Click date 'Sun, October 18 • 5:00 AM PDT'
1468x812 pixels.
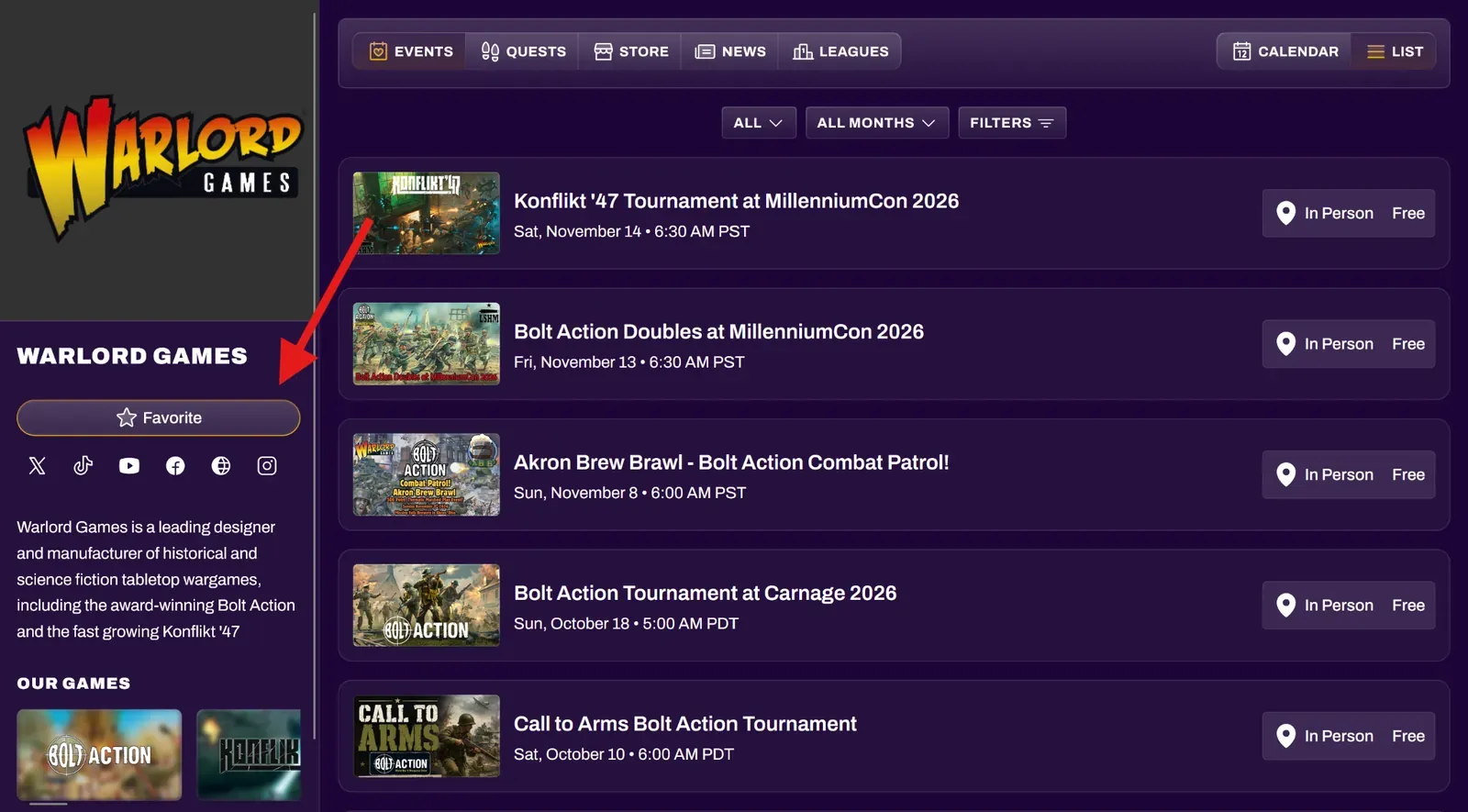coord(626,624)
